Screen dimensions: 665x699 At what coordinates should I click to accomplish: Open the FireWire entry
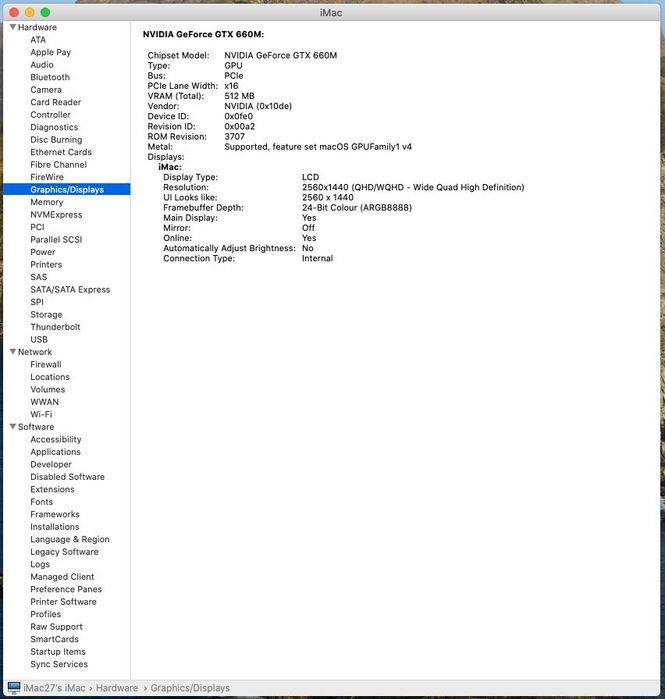coord(47,177)
